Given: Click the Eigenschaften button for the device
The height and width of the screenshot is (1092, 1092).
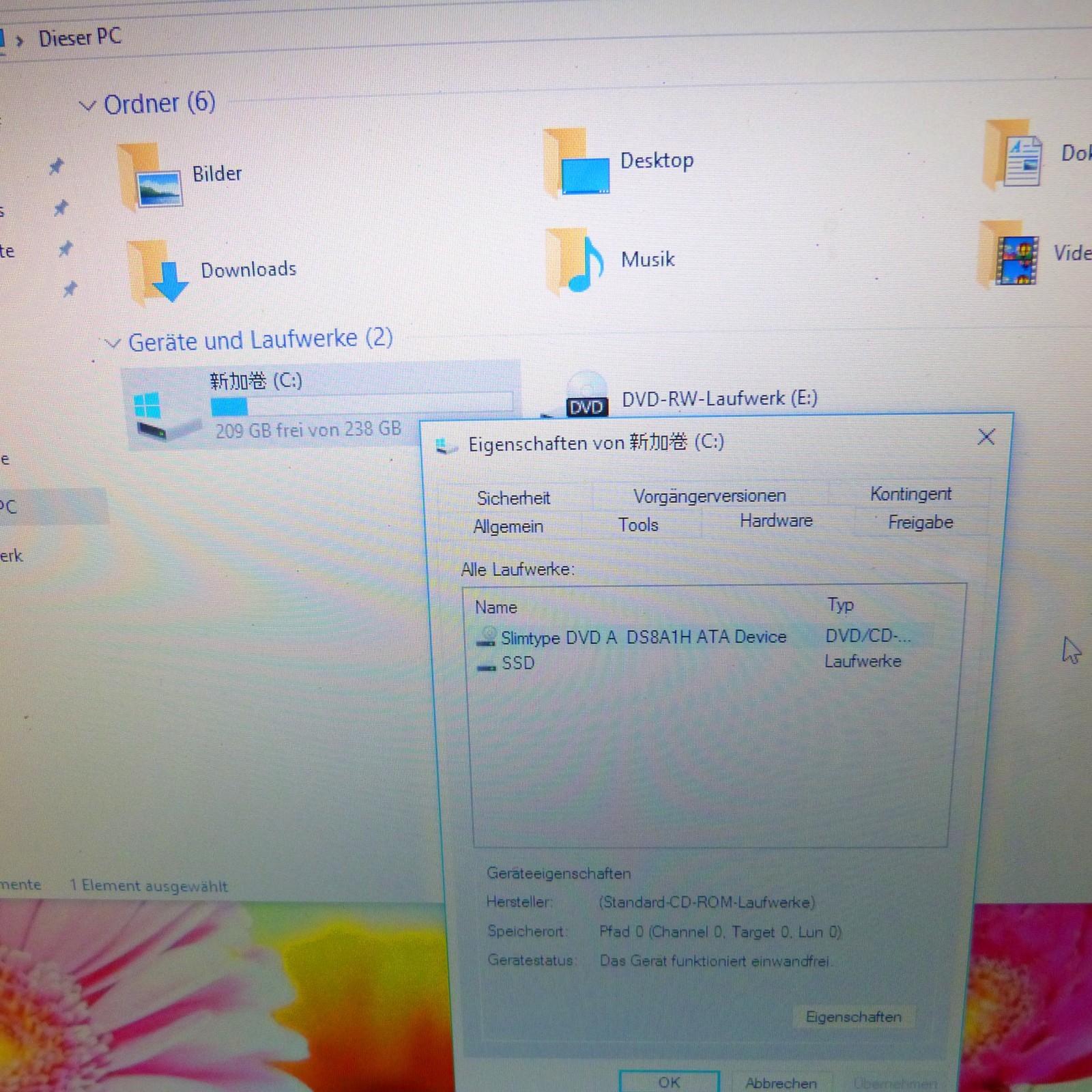Looking at the screenshot, I should point(853,1017).
